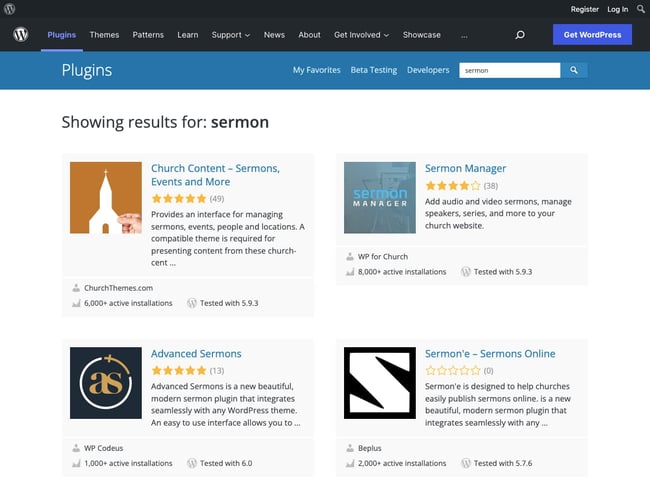Open the About menu item
The height and width of the screenshot is (490, 650).
(309, 35)
